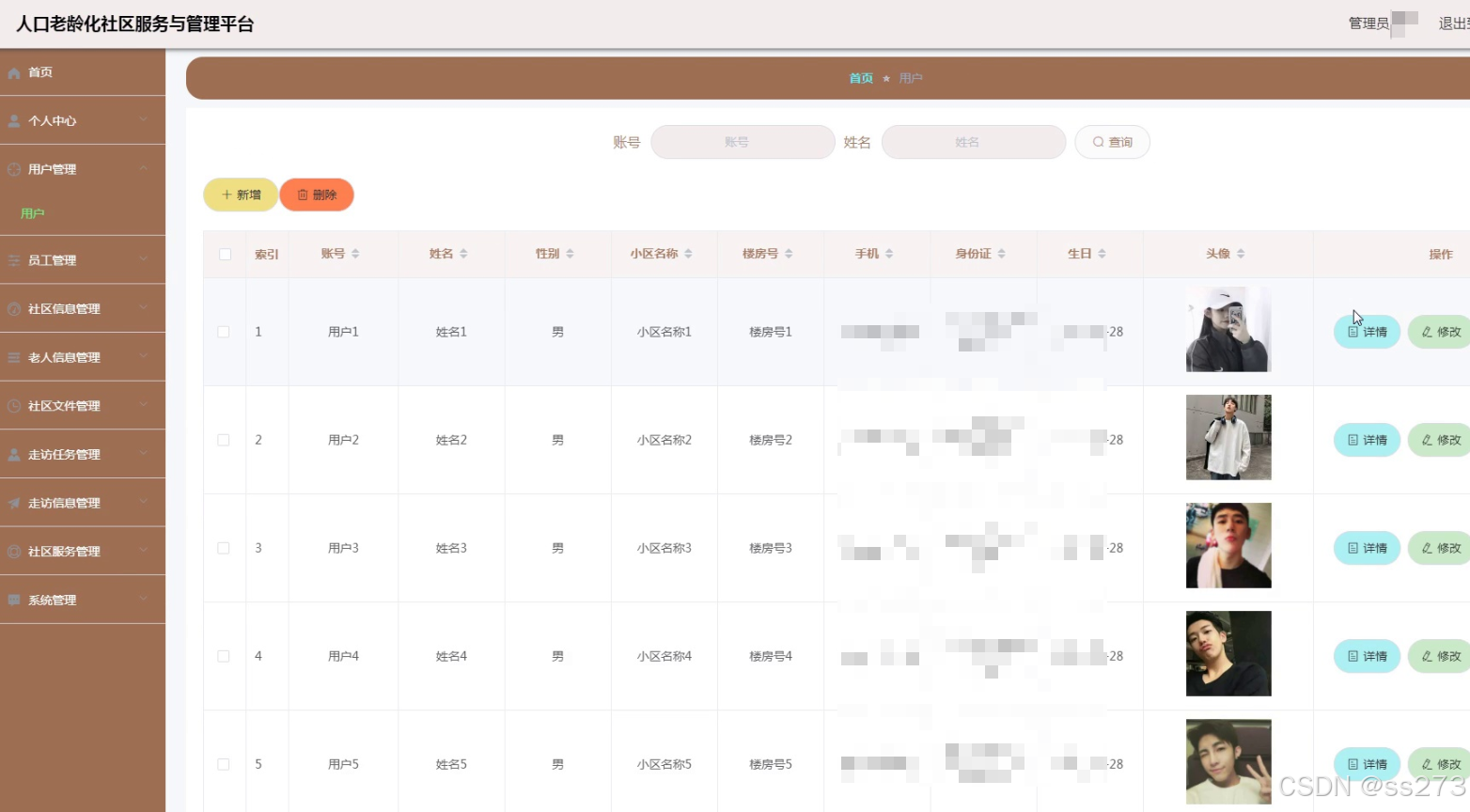1470x812 pixels.
Task: Click the icon beside 走访任务管理
Action: [14, 455]
